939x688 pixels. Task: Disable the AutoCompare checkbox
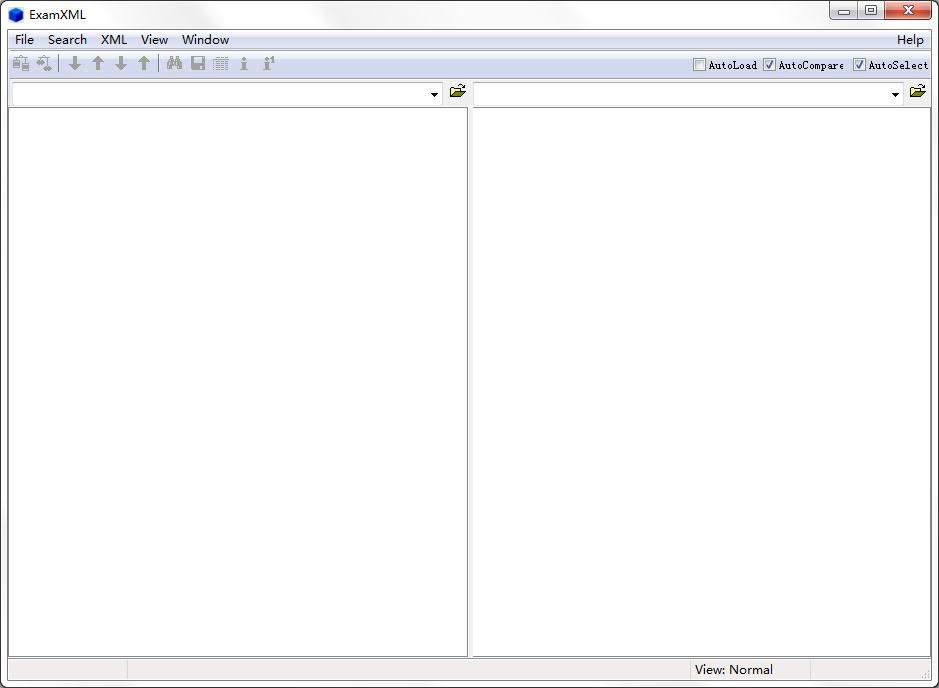point(769,64)
